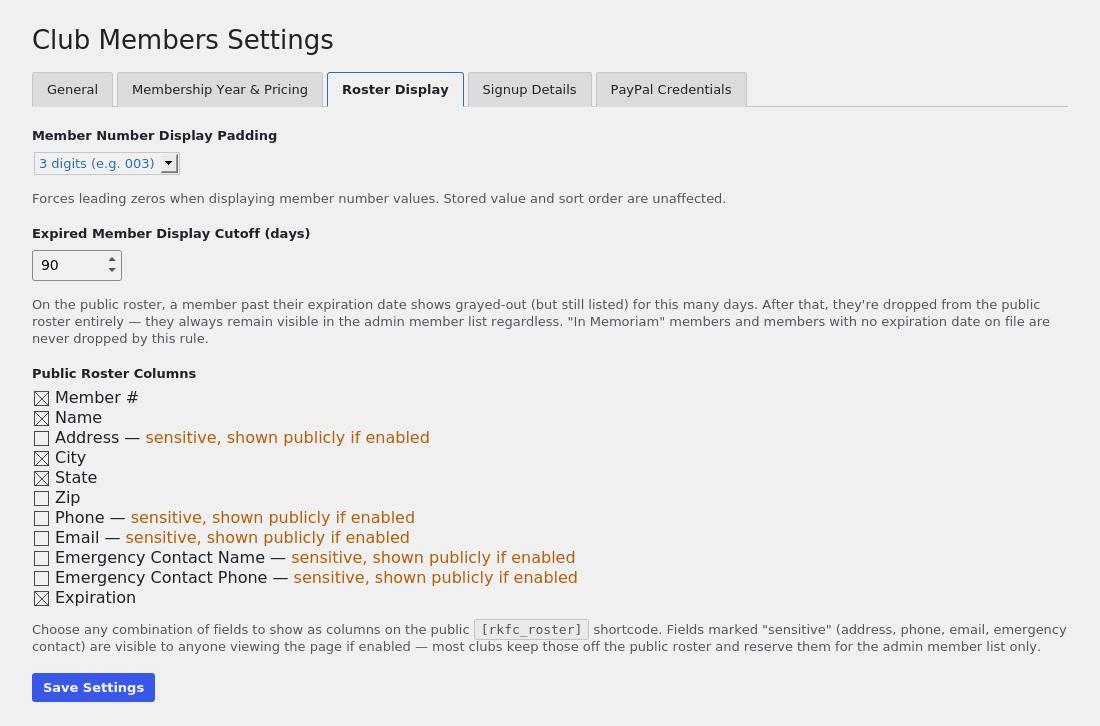Enable the Zip column checkbox
1100x726 pixels.
tap(41, 499)
